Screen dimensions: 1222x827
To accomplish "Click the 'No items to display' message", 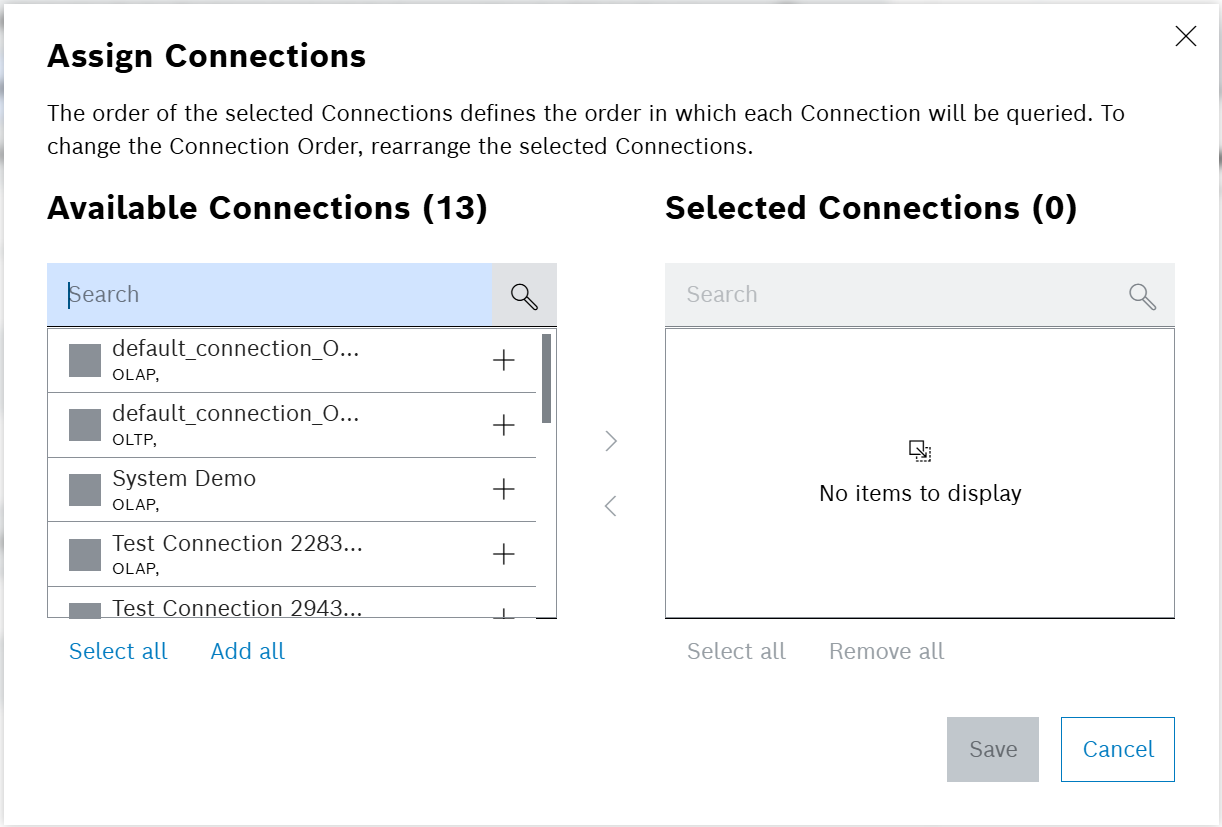I will pyautogui.click(x=920, y=493).
